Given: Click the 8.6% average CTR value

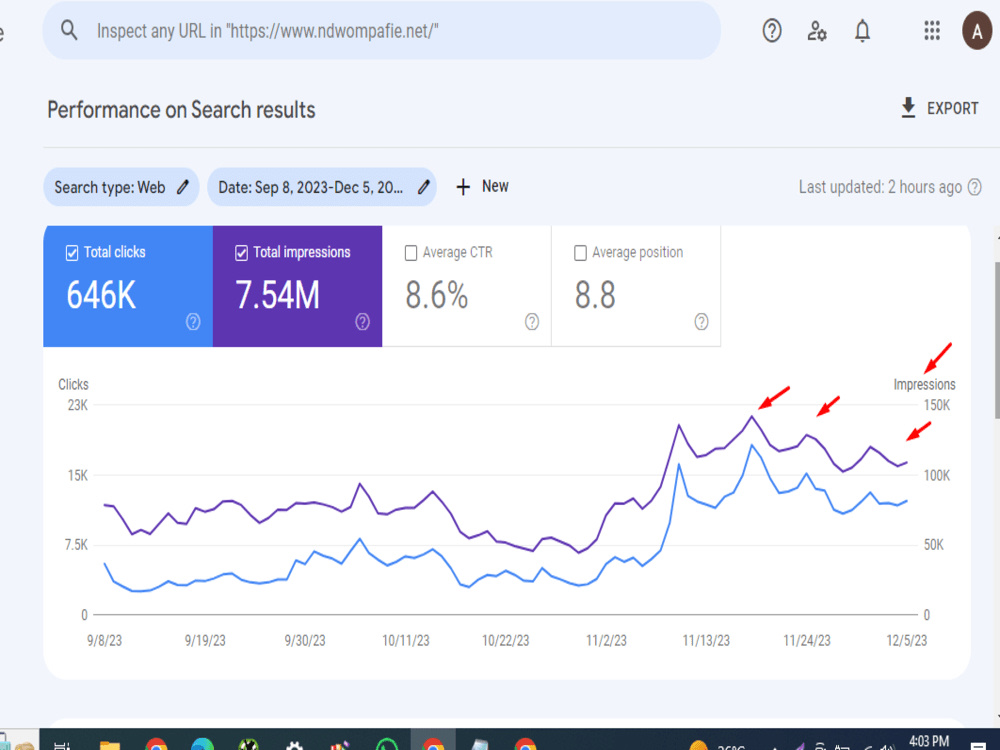Looking at the screenshot, I should point(437,295).
